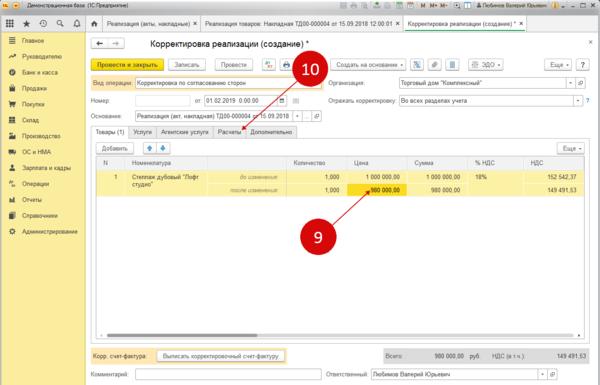600x385 pixels.
Task: Switch to the Агентские услуги tab
Action: coord(185,132)
